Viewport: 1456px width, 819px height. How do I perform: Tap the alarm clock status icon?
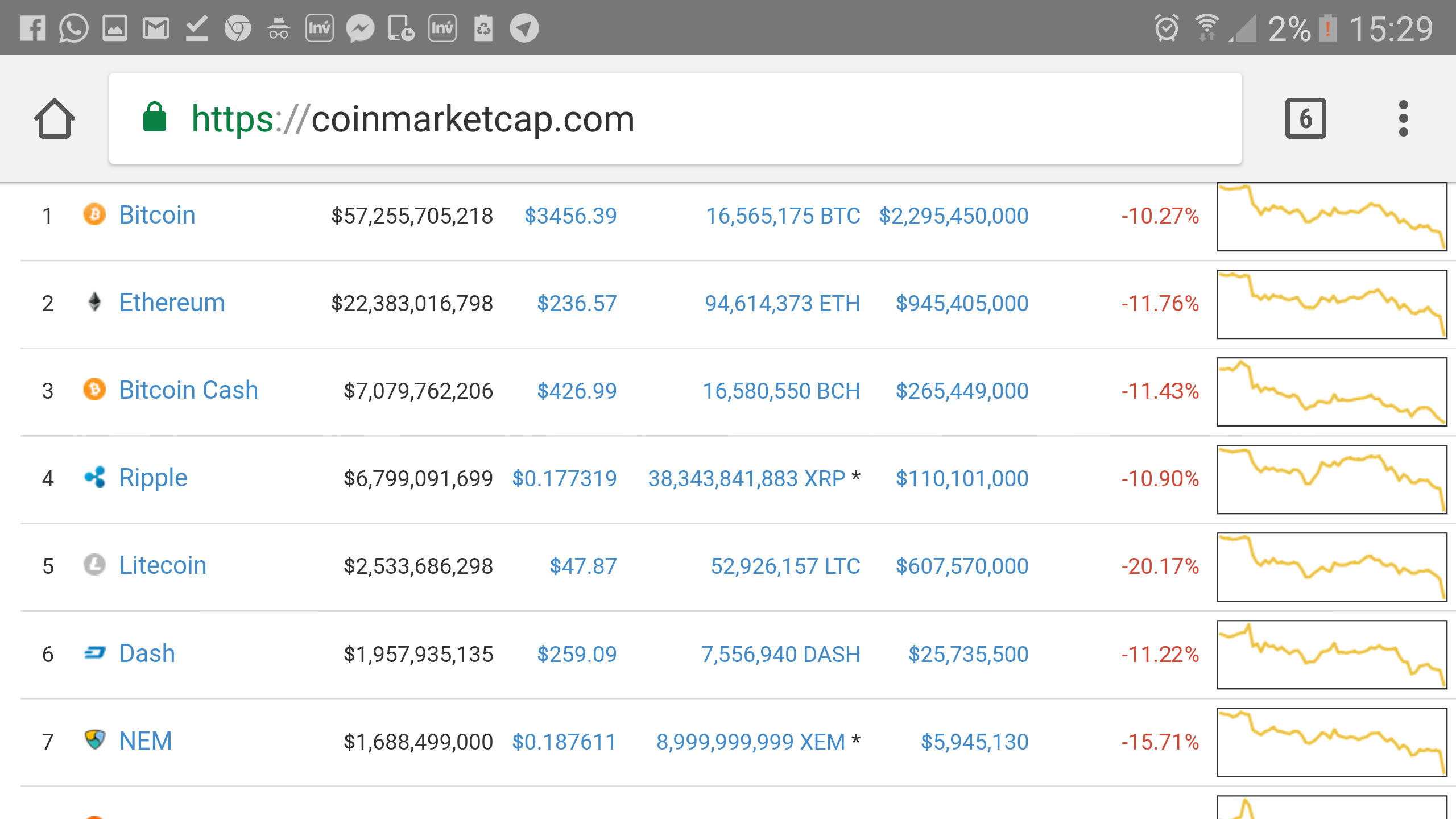click(1167, 28)
